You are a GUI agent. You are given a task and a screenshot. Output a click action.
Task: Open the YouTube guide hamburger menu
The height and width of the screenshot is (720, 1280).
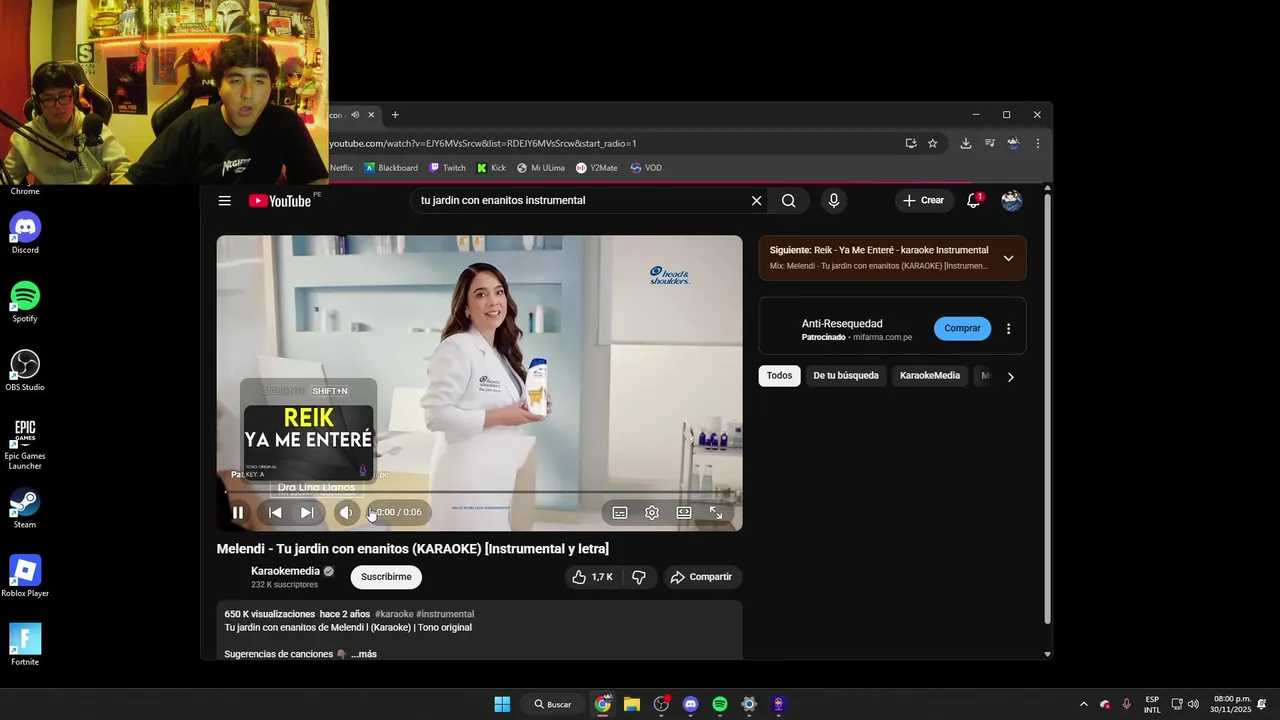pos(225,201)
